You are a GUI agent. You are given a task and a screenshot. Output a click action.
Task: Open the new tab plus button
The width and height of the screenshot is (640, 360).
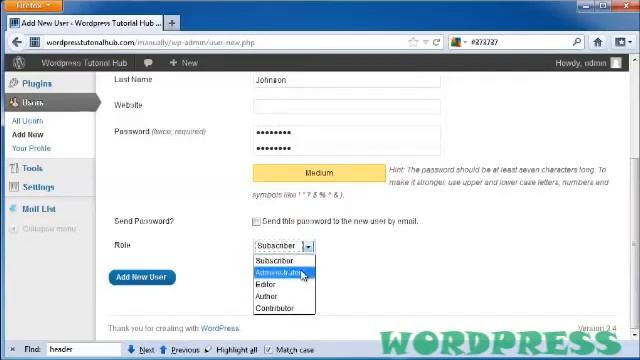click(x=172, y=23)
